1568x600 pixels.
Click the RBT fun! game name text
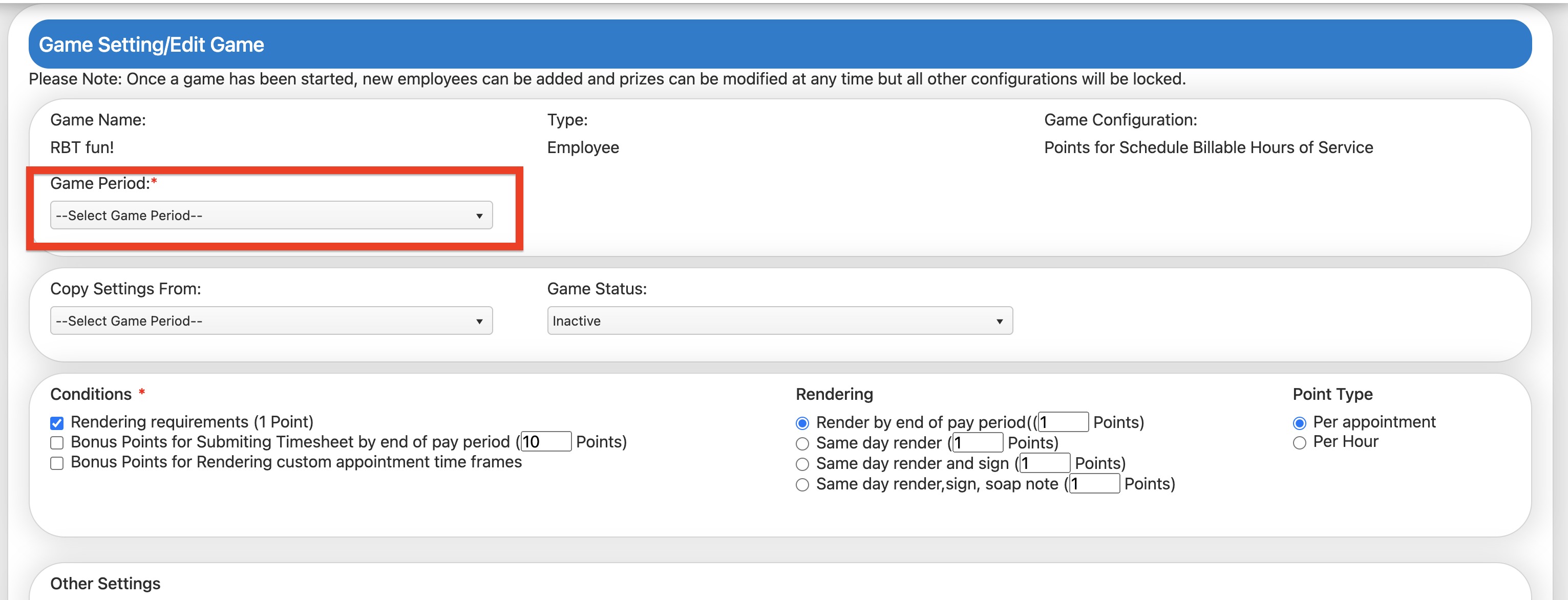(82, 147)
